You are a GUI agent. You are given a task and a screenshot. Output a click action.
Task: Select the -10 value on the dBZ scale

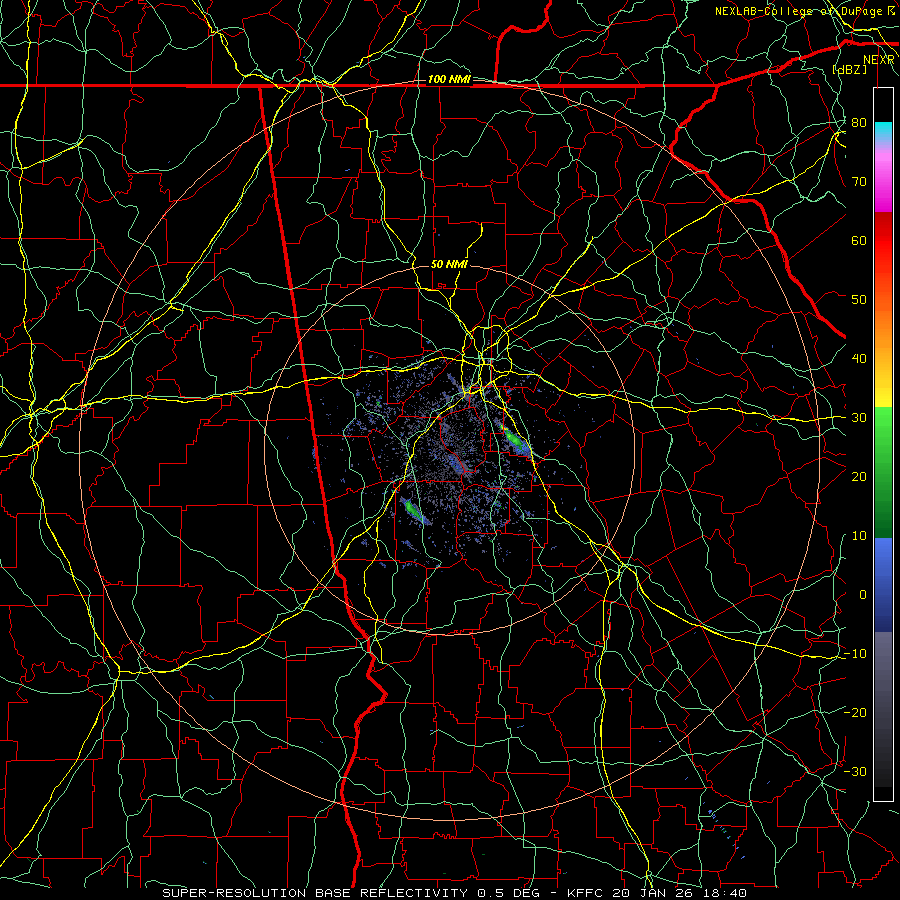[855, 654]
